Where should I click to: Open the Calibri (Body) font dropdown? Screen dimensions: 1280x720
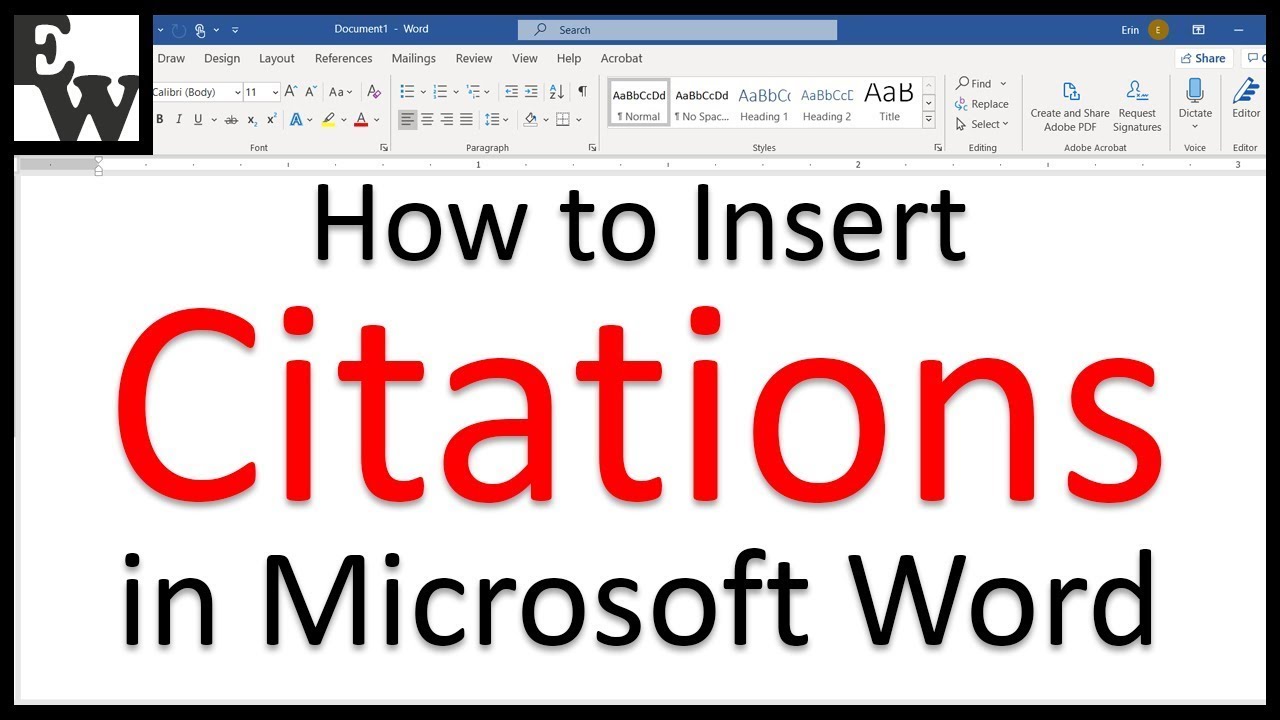[x=238, y=92]
